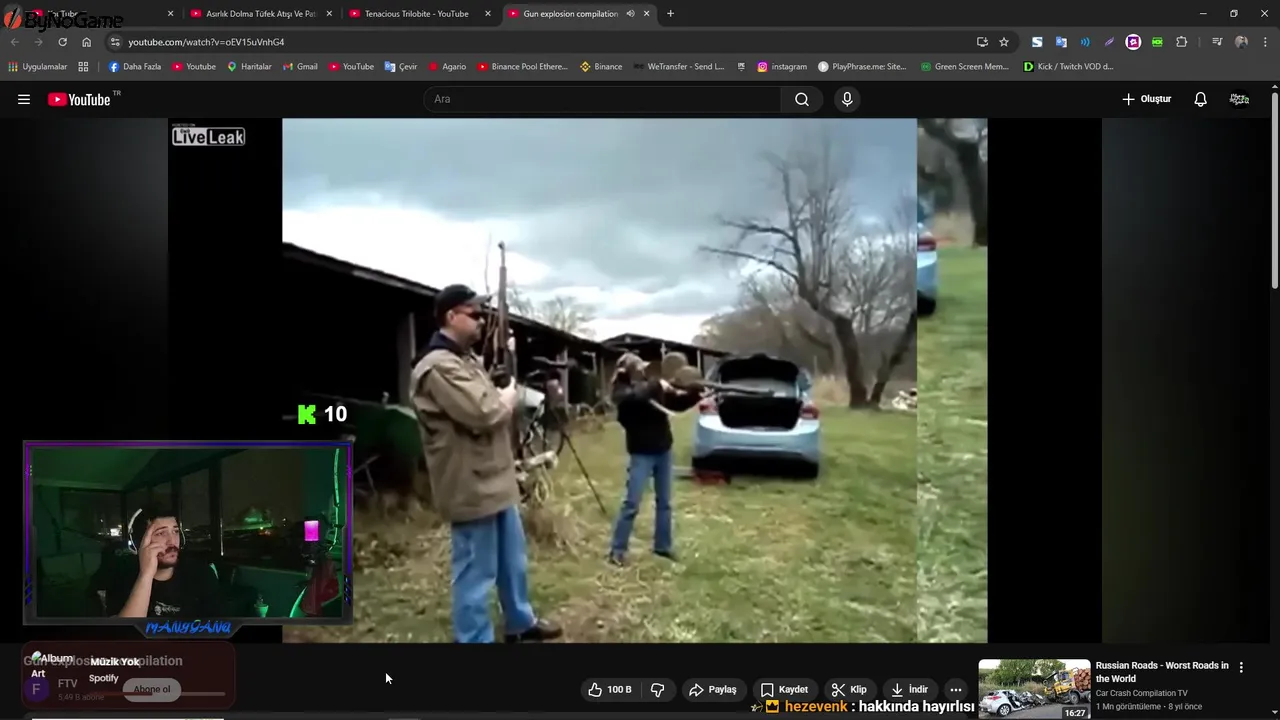Open Çevir translate bookmark
Image resolution: width=1280 pixels, height=720 pixels.
401,67
